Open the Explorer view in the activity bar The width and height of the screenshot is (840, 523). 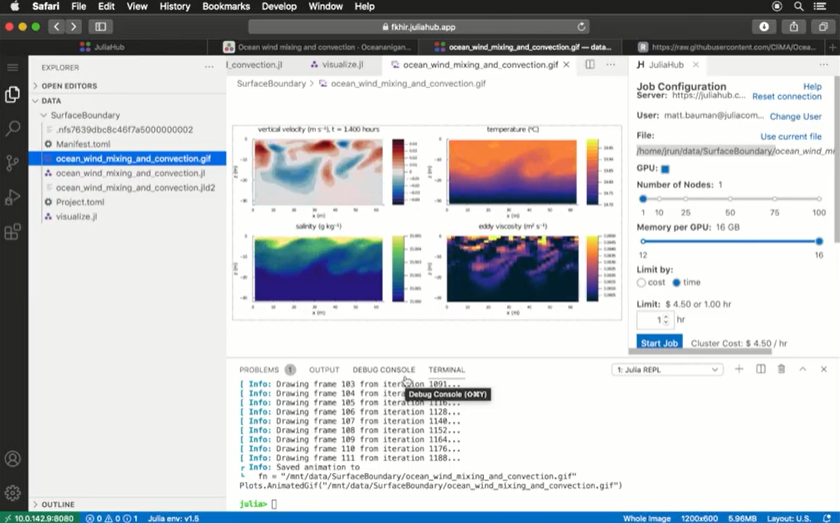click(x=12, y=95)
